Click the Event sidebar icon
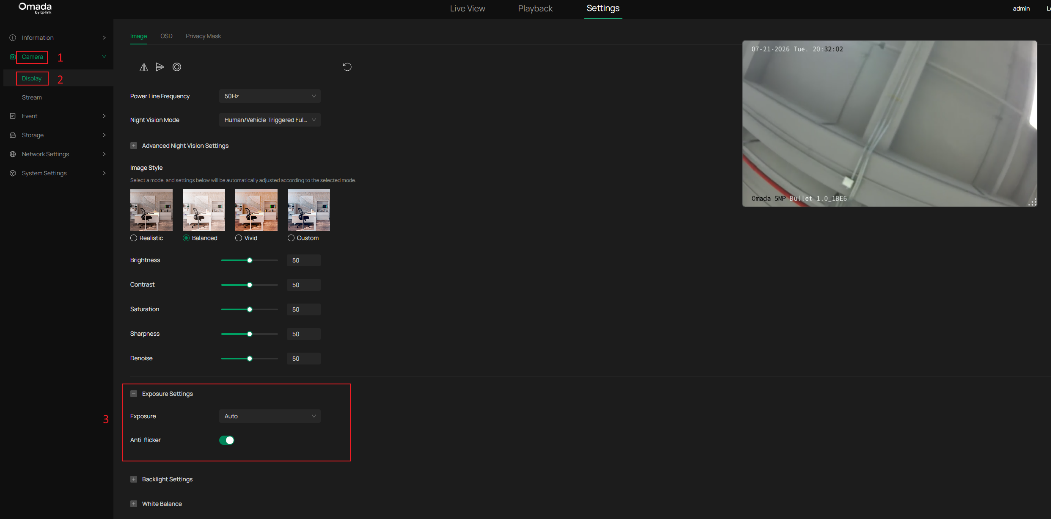Screen dimensions: 1051x519 (13, 116)
